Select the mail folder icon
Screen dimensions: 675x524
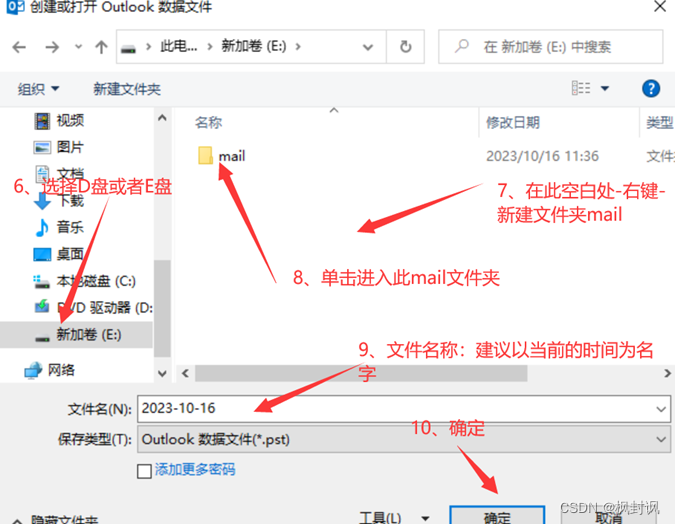tap(205, 155)
